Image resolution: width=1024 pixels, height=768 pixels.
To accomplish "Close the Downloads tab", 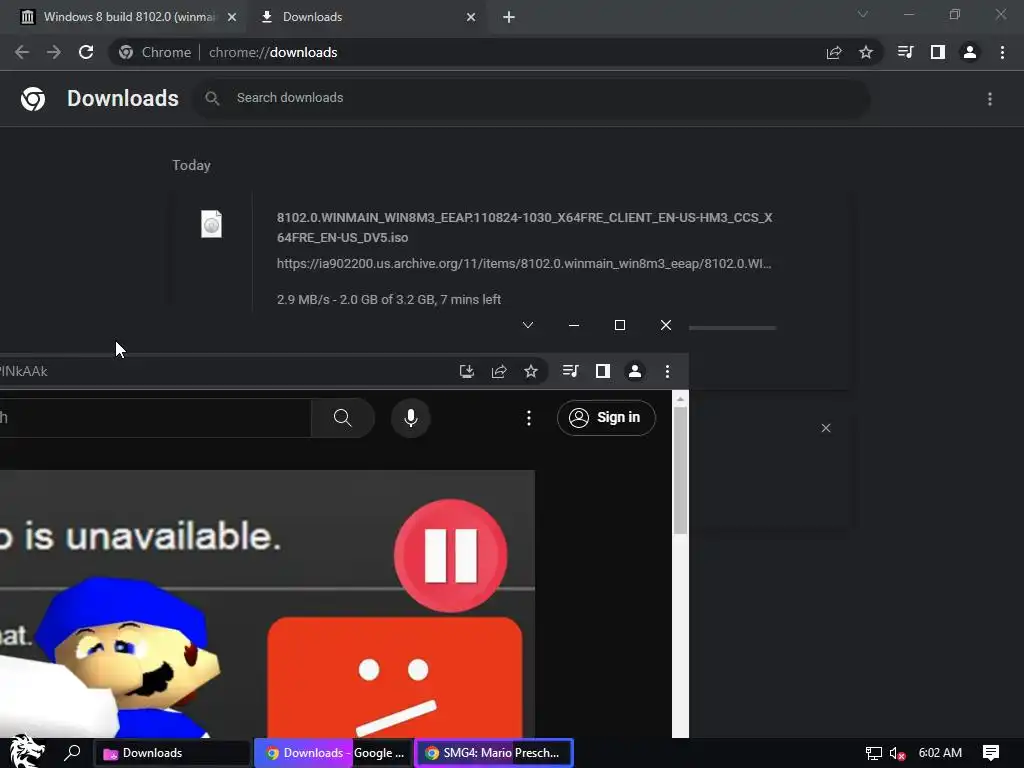I will [x=471, y=17].
